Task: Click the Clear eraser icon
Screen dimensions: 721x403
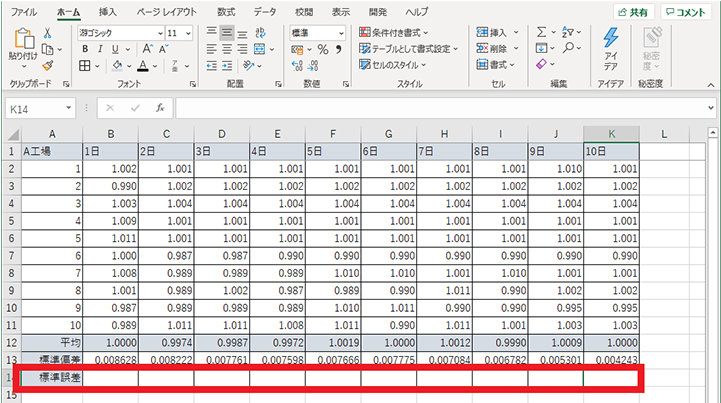Action: [541, 64]
